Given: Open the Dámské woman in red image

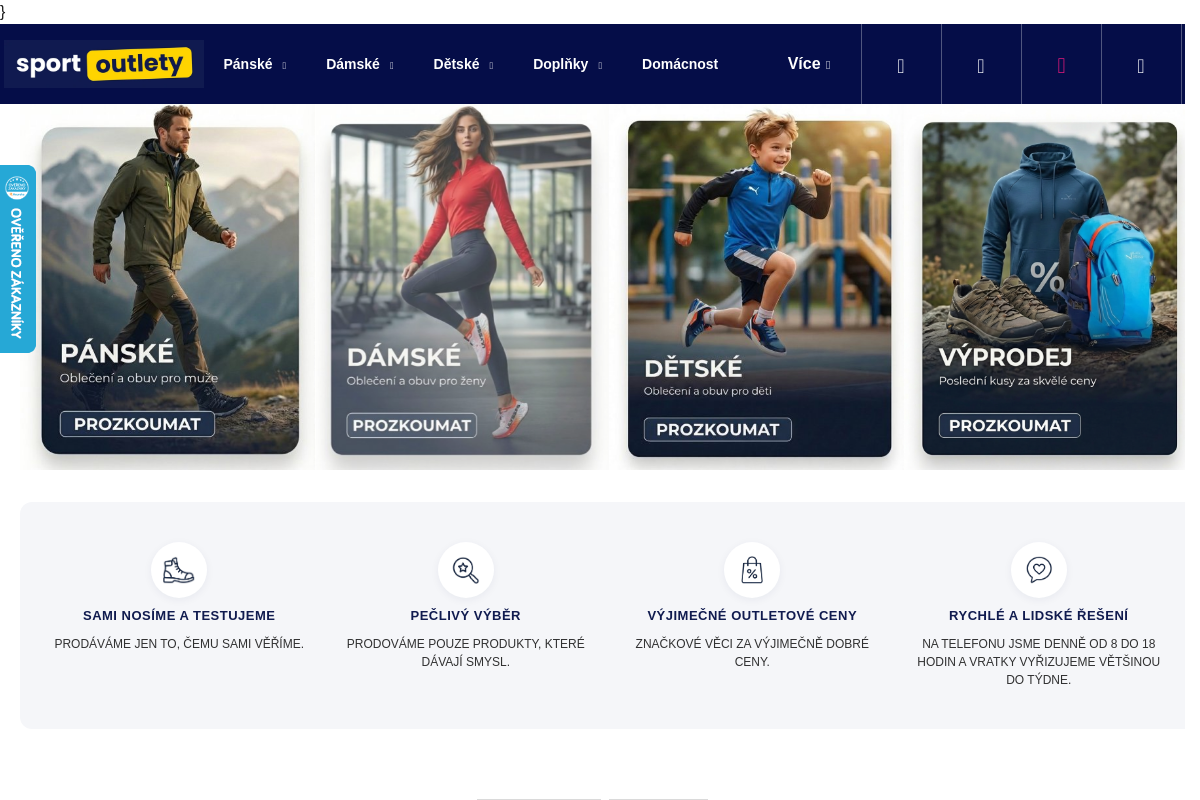Looking at the screenshot, I should (x=461, y=288).
